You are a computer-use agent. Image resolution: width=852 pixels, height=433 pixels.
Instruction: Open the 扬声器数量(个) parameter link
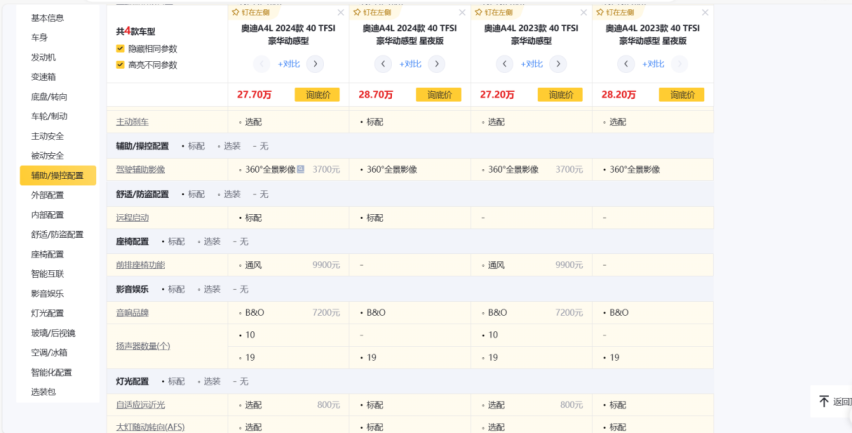(x=143, y=346)
